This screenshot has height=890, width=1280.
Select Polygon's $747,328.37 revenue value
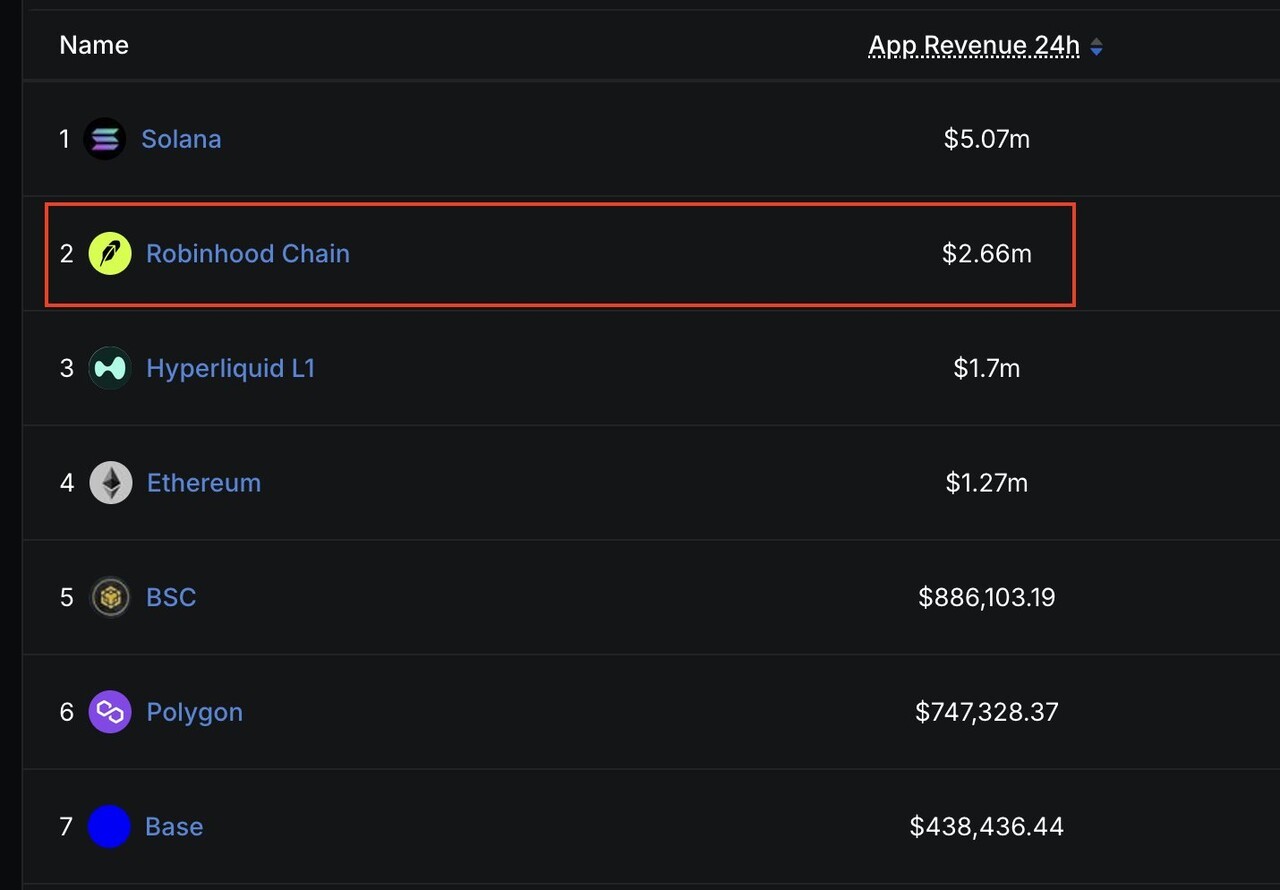pos(987,712)
